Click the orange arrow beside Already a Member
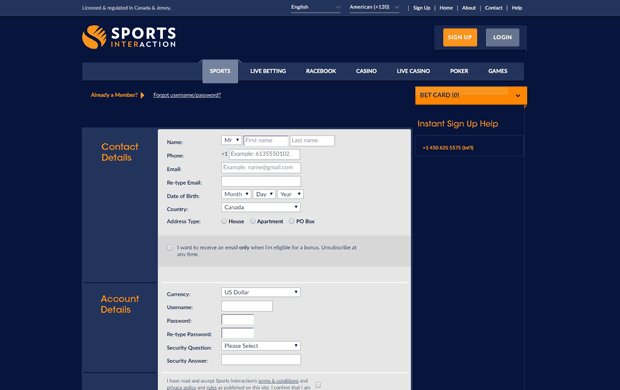 [x=142, y=95]
